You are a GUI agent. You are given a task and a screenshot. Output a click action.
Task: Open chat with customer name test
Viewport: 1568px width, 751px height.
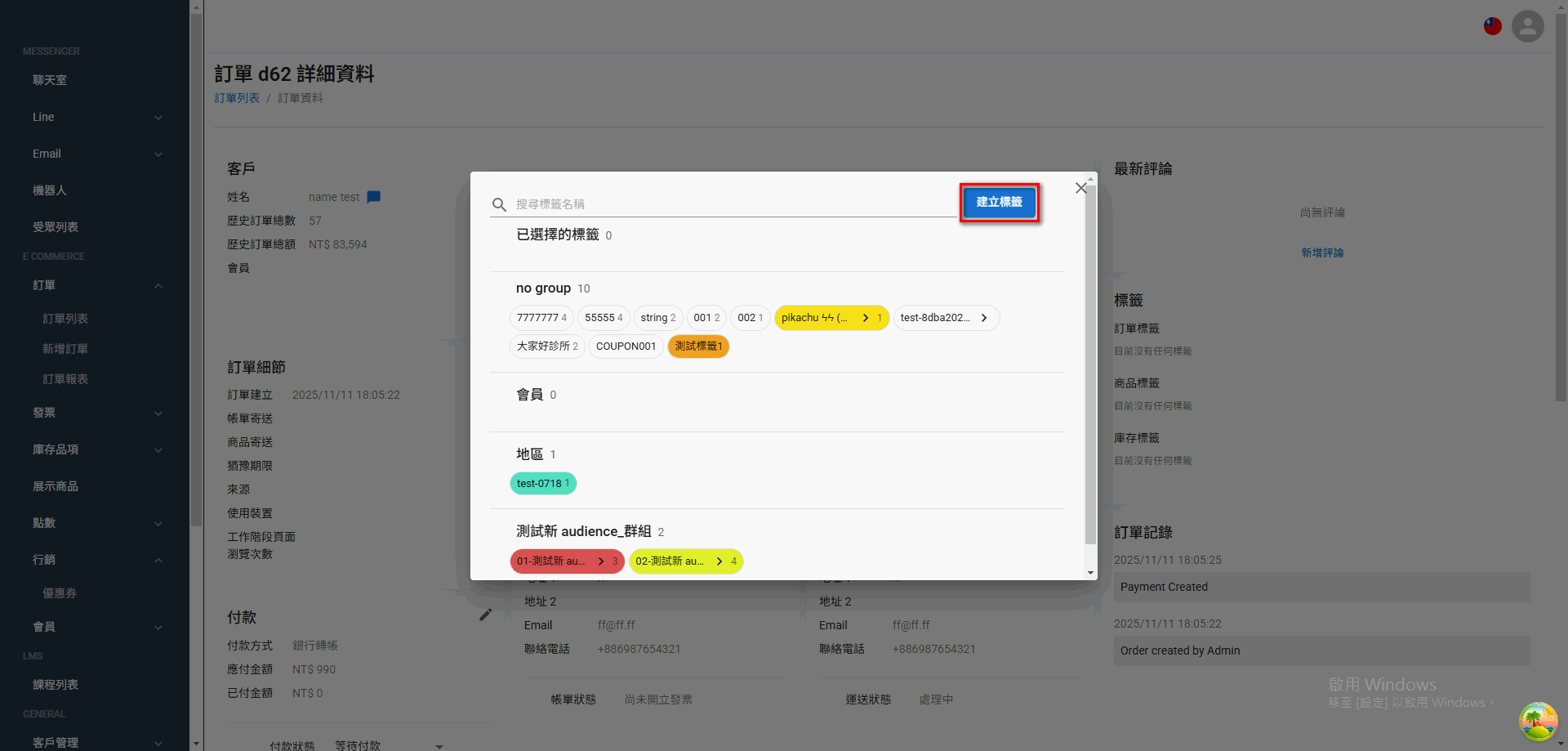click(x=374, y=197)
